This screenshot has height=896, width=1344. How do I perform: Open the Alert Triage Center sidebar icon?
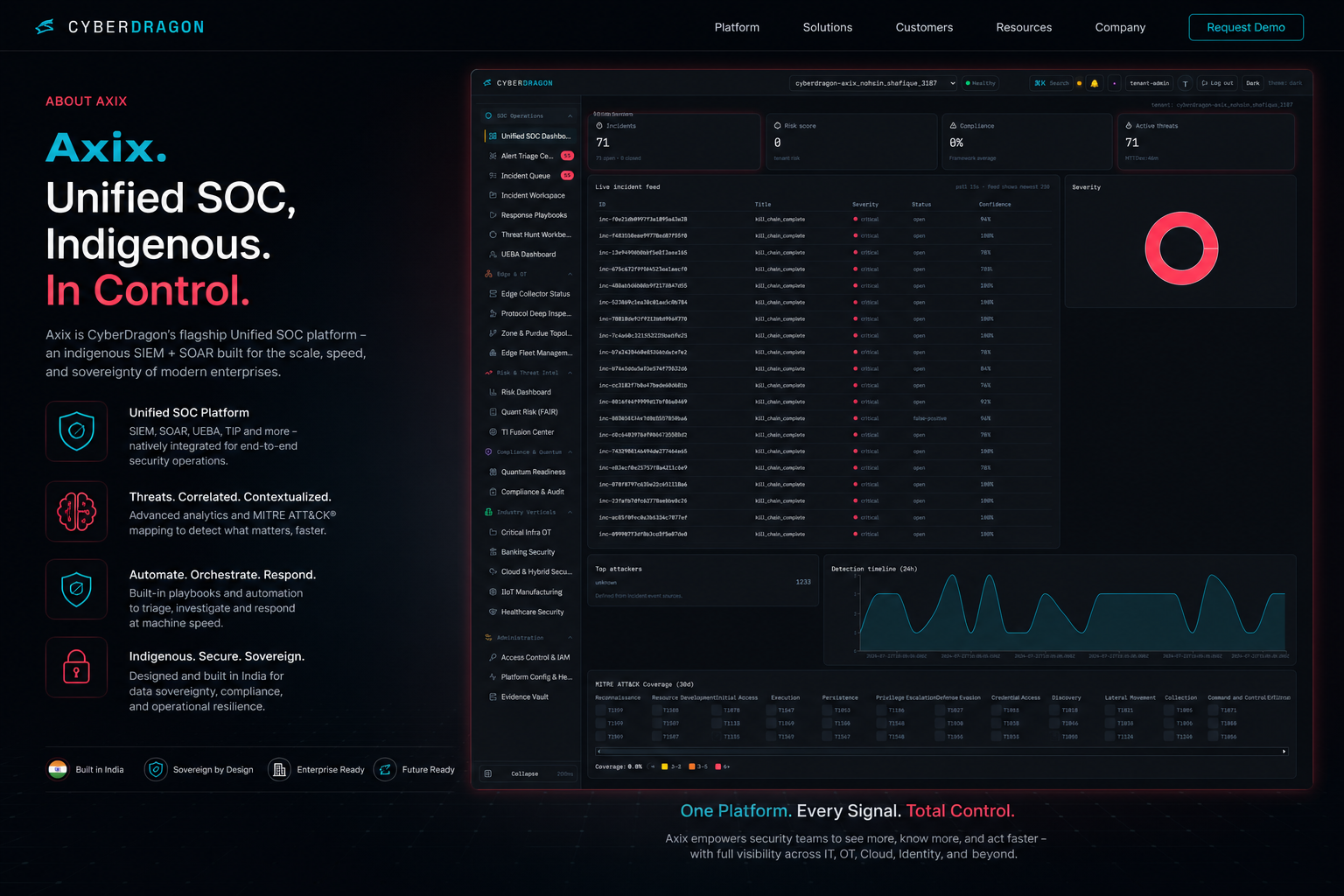493,156
